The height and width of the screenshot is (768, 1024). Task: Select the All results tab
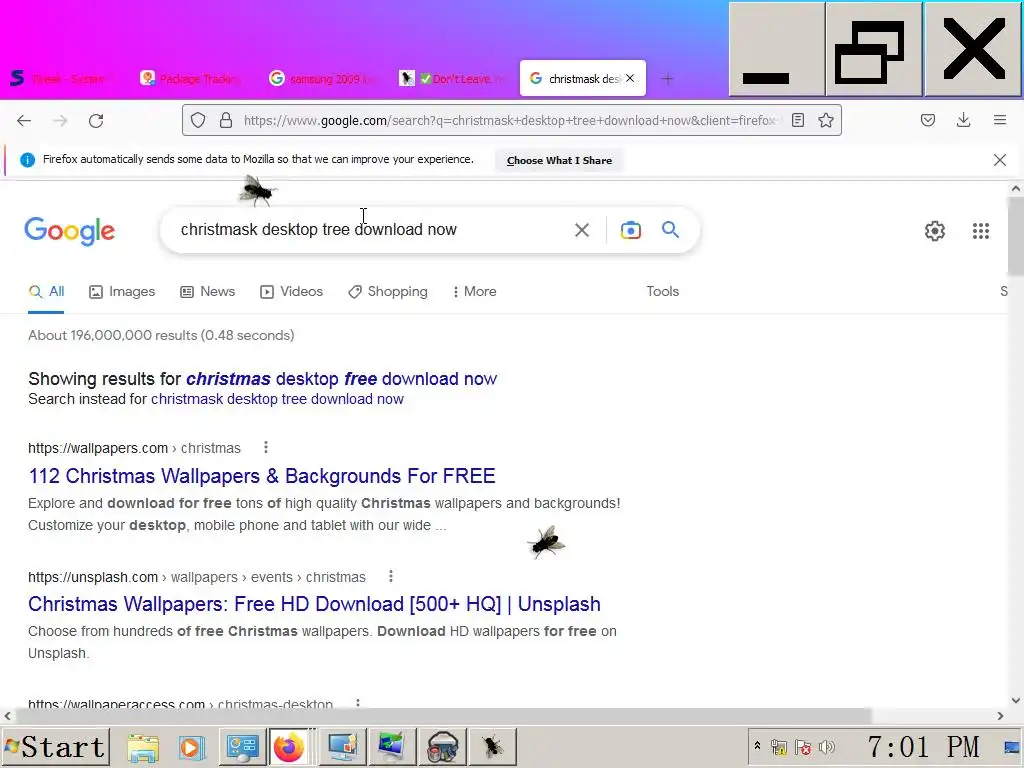tap(46, 292)
